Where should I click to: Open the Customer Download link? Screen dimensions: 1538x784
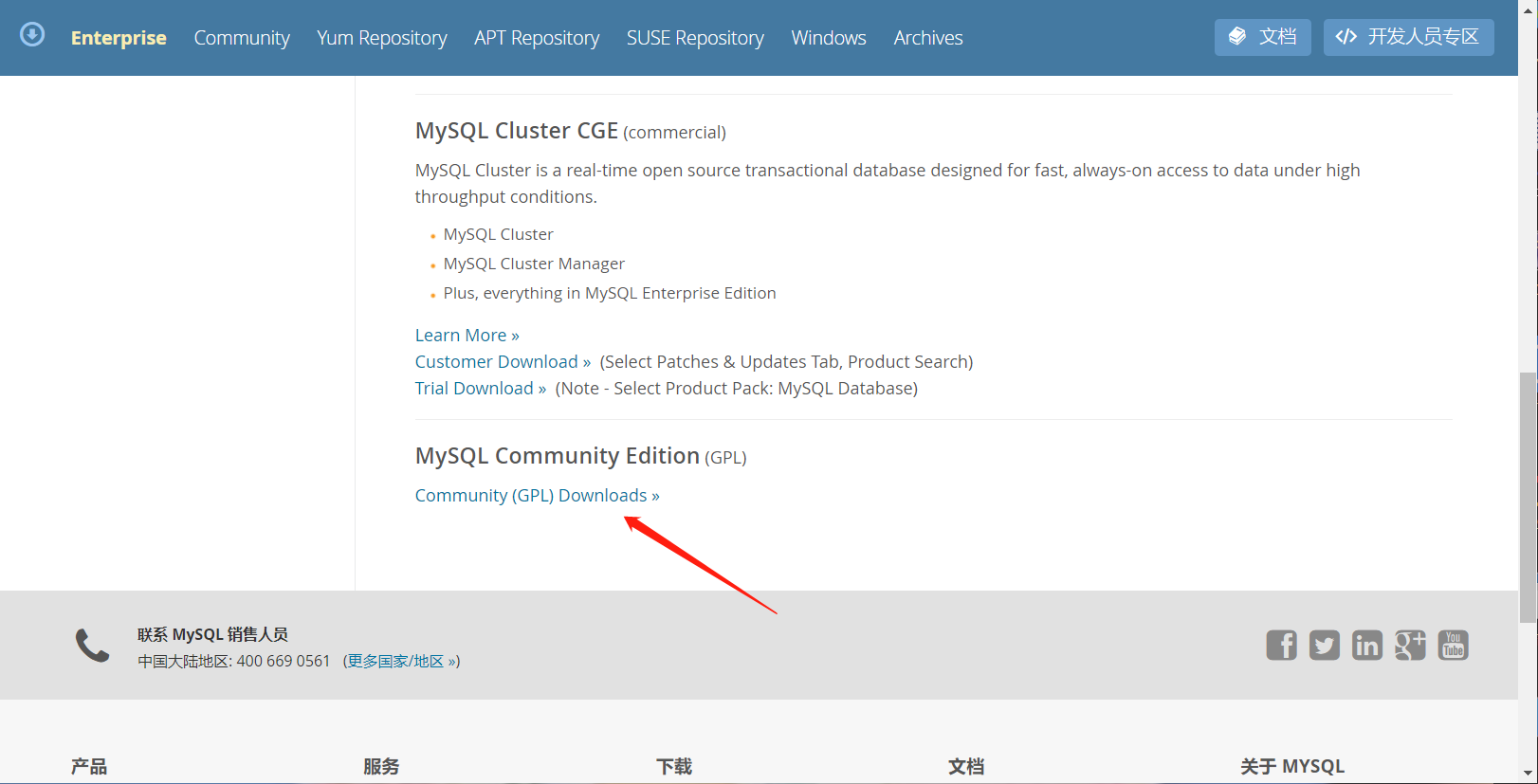[503, 361]
